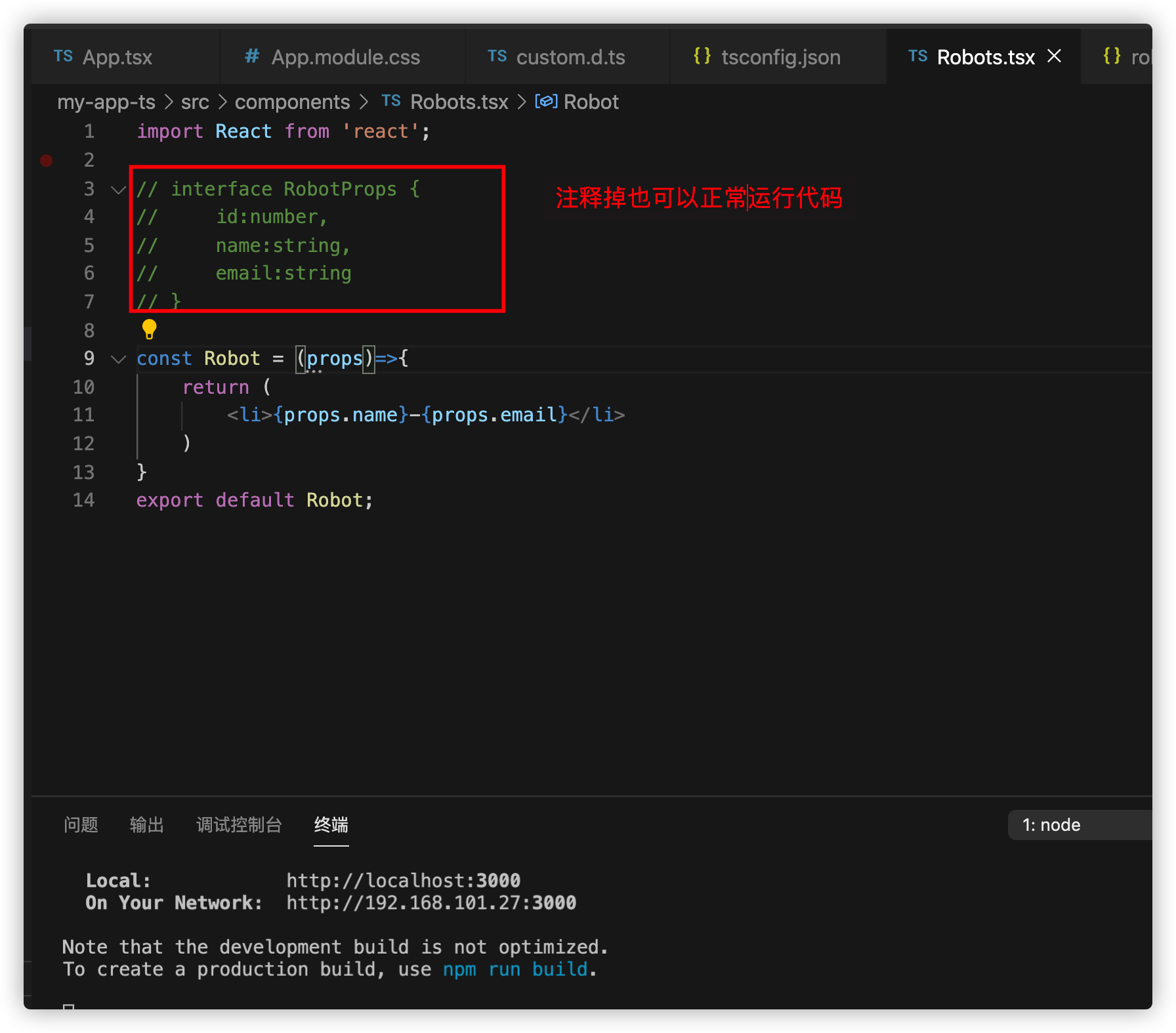Collapse the Robot function at line 9
1176x1033 pixels.
click(119, 359)
